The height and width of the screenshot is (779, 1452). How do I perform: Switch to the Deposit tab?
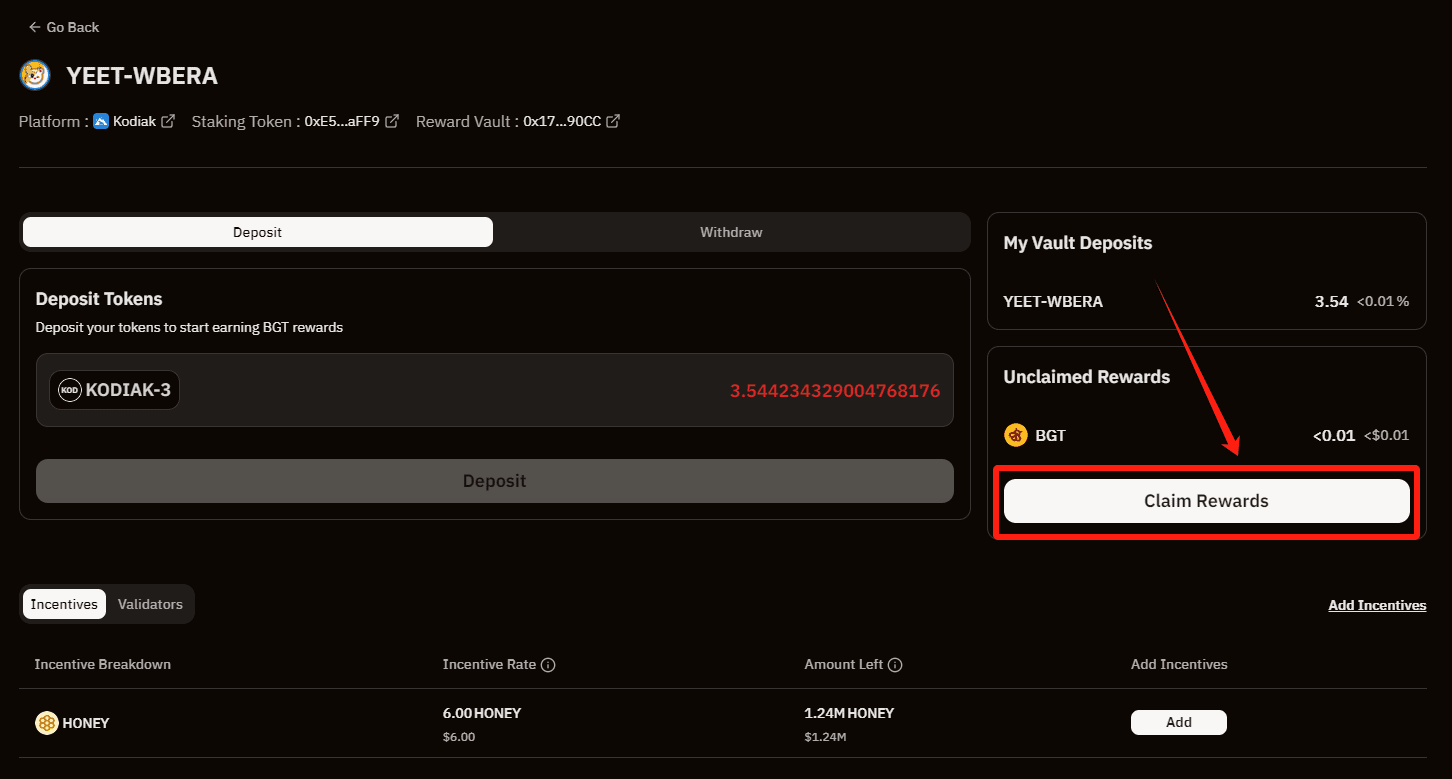point(258,232)
